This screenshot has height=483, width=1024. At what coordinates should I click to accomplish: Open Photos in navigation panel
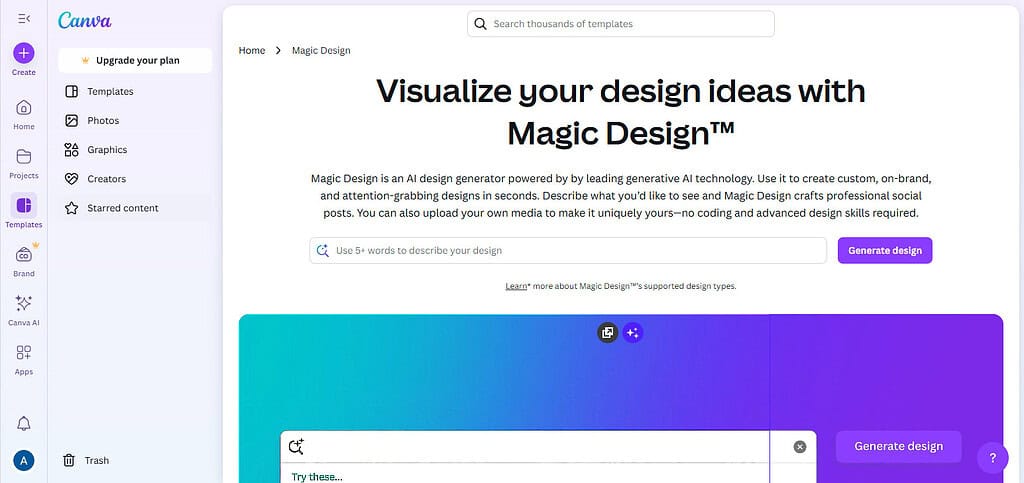pyautogui.click(x=135, y=121)
